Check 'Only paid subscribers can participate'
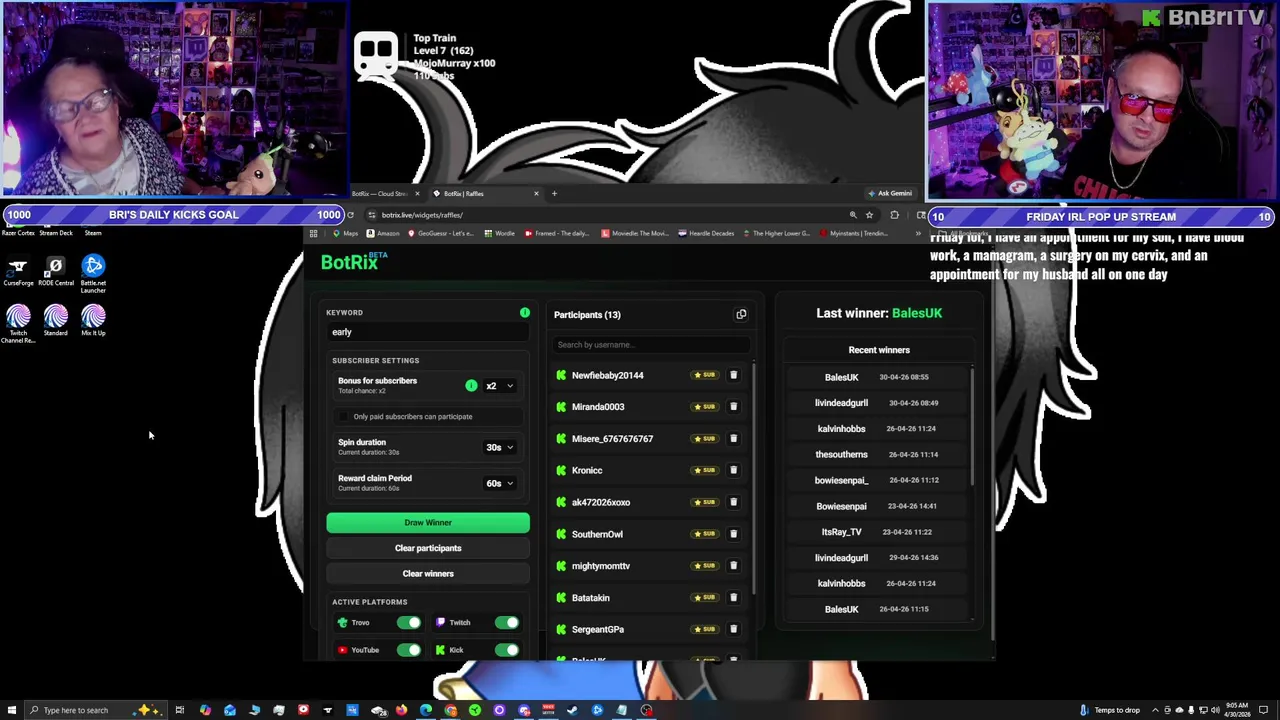The image size is (1280, 720). pyautogui.click(x=344, y=417)
